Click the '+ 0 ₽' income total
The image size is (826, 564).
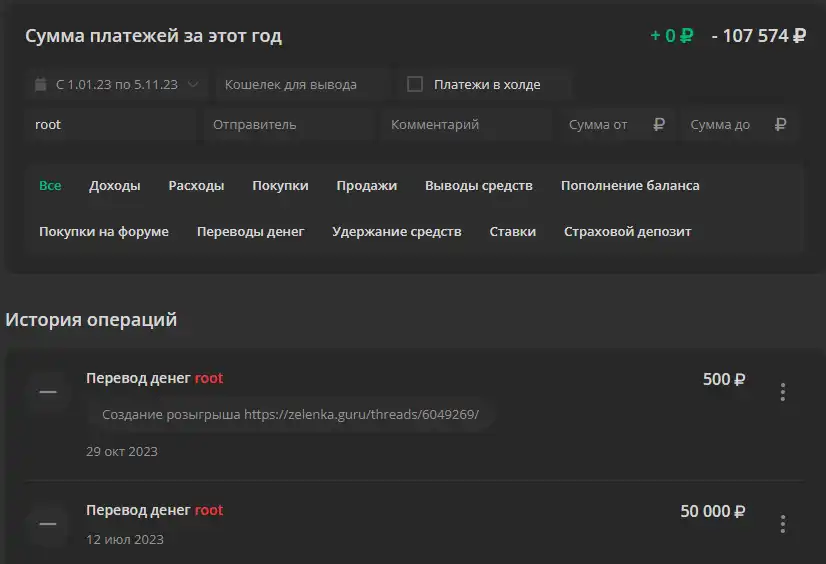pyautogui.click(x=672, y=36)
